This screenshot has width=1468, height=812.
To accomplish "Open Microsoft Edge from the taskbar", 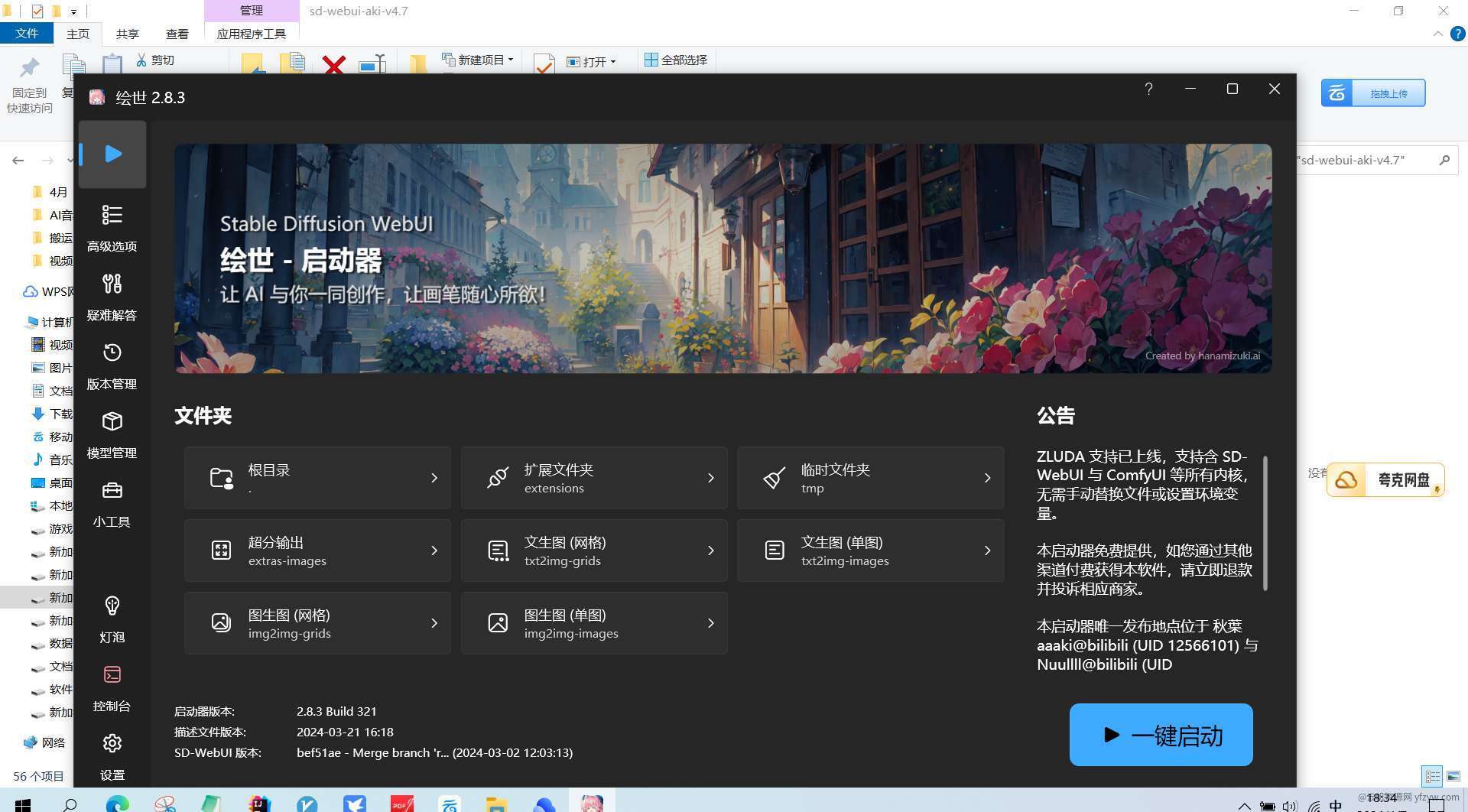I will [x=117, y=804].
